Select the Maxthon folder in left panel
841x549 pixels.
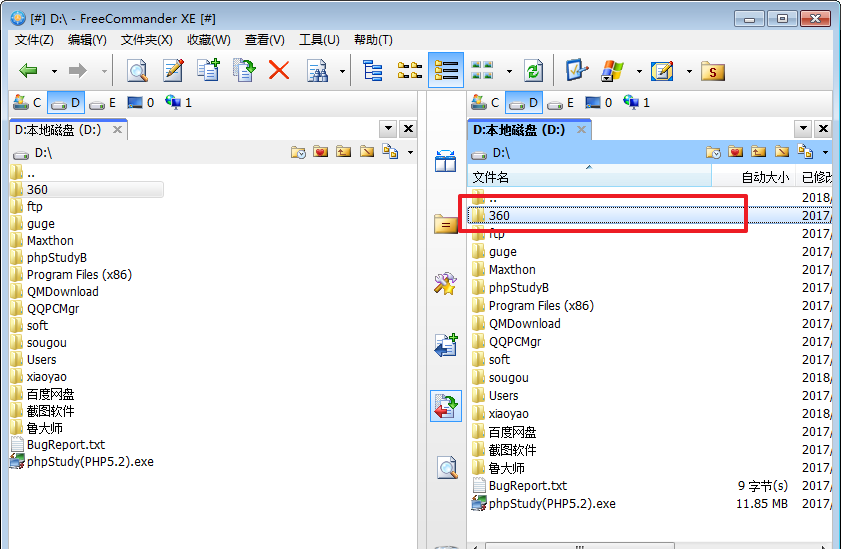point(50,241)
